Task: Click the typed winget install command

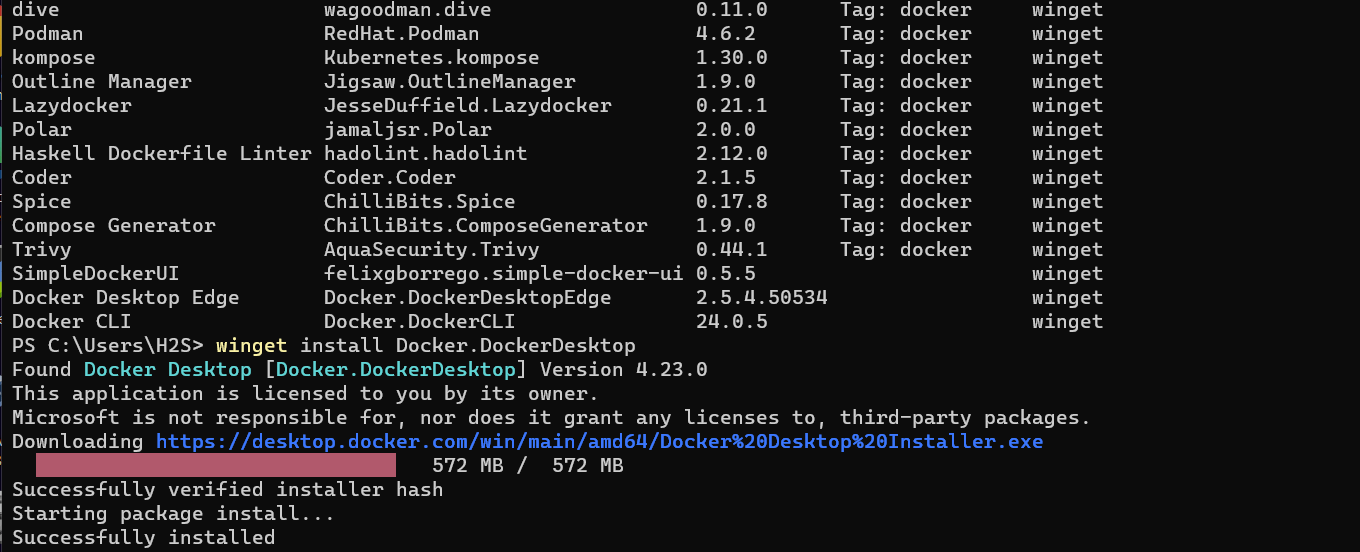Action: point(425,346)
